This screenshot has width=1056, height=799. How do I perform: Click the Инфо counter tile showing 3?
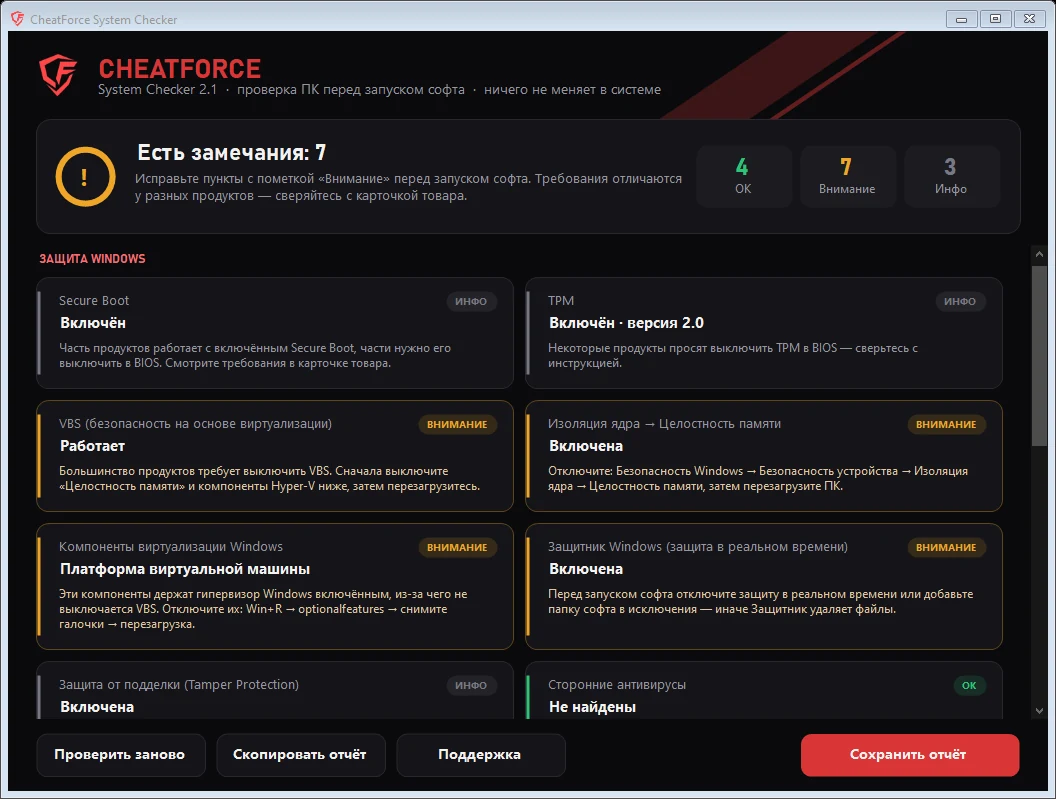tap(951, 177)
